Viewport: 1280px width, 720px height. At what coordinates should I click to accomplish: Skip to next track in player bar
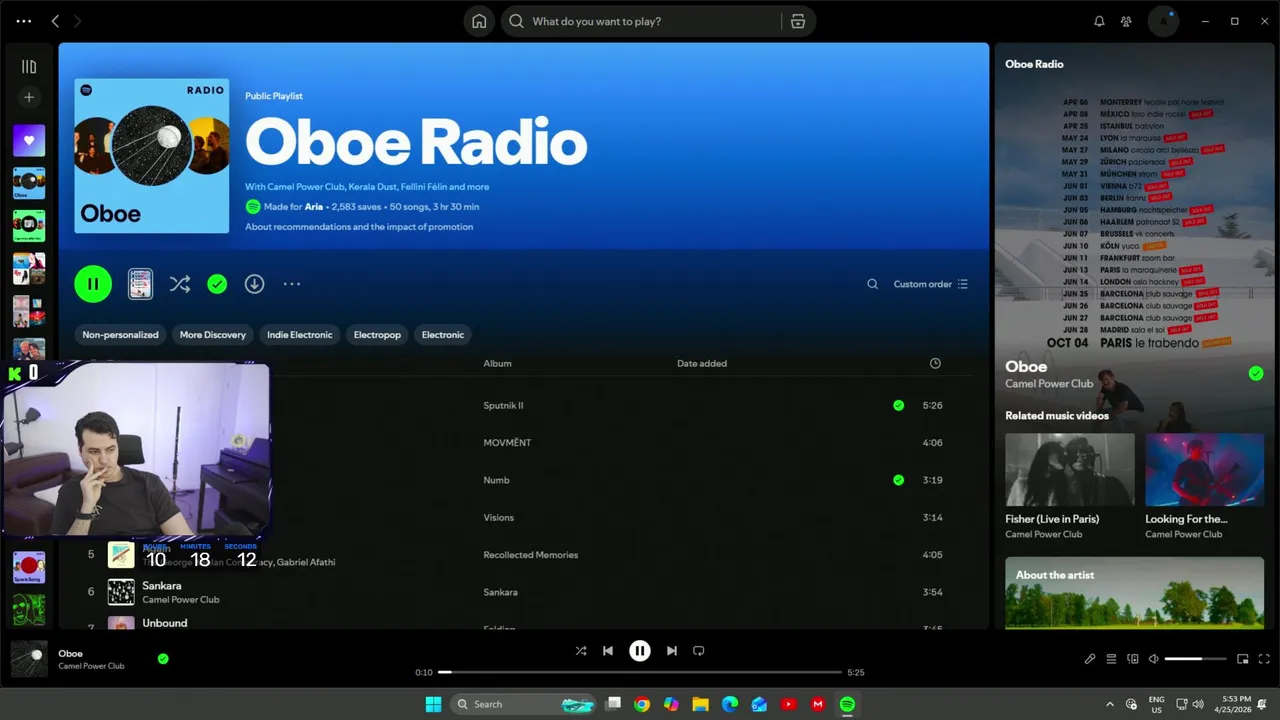[x=672, y=651]
